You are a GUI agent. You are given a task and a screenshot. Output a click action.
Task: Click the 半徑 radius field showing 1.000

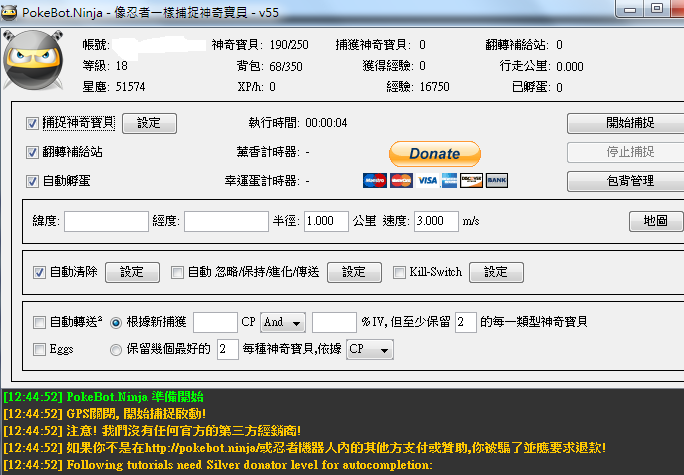point(326,221)
